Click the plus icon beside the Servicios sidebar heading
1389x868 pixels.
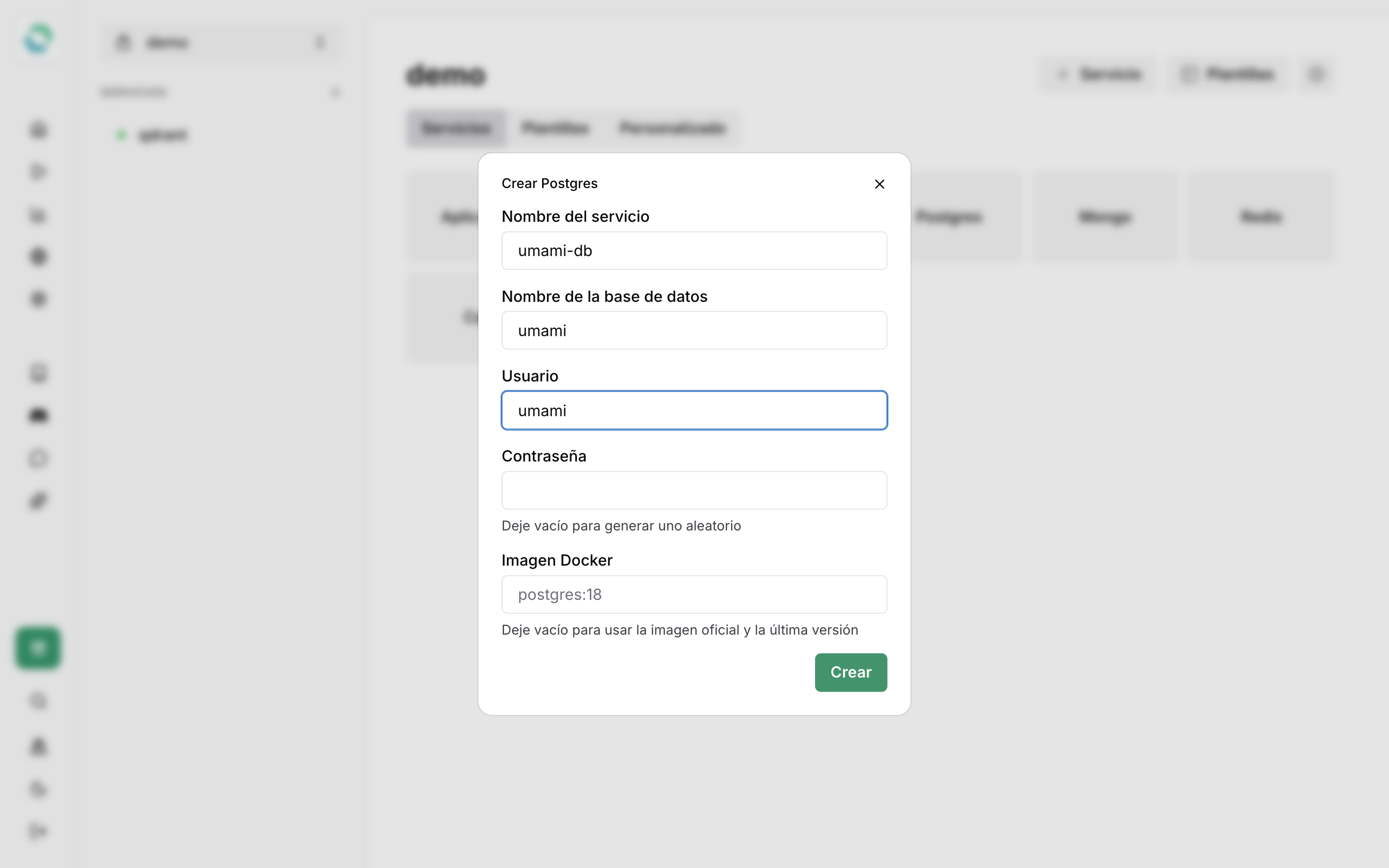(335, 93)
